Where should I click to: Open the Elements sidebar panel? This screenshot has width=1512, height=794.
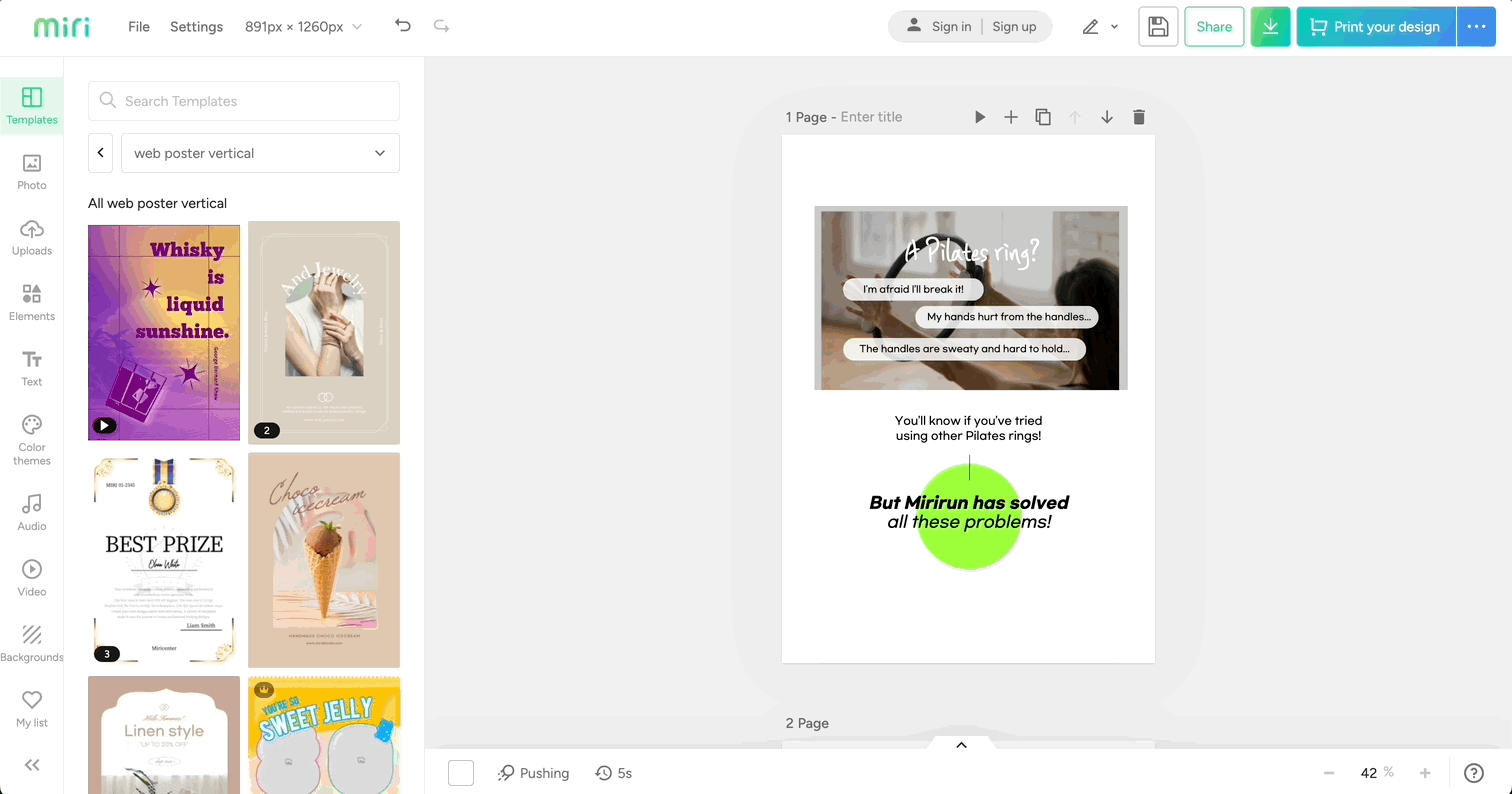pos(32,303)
